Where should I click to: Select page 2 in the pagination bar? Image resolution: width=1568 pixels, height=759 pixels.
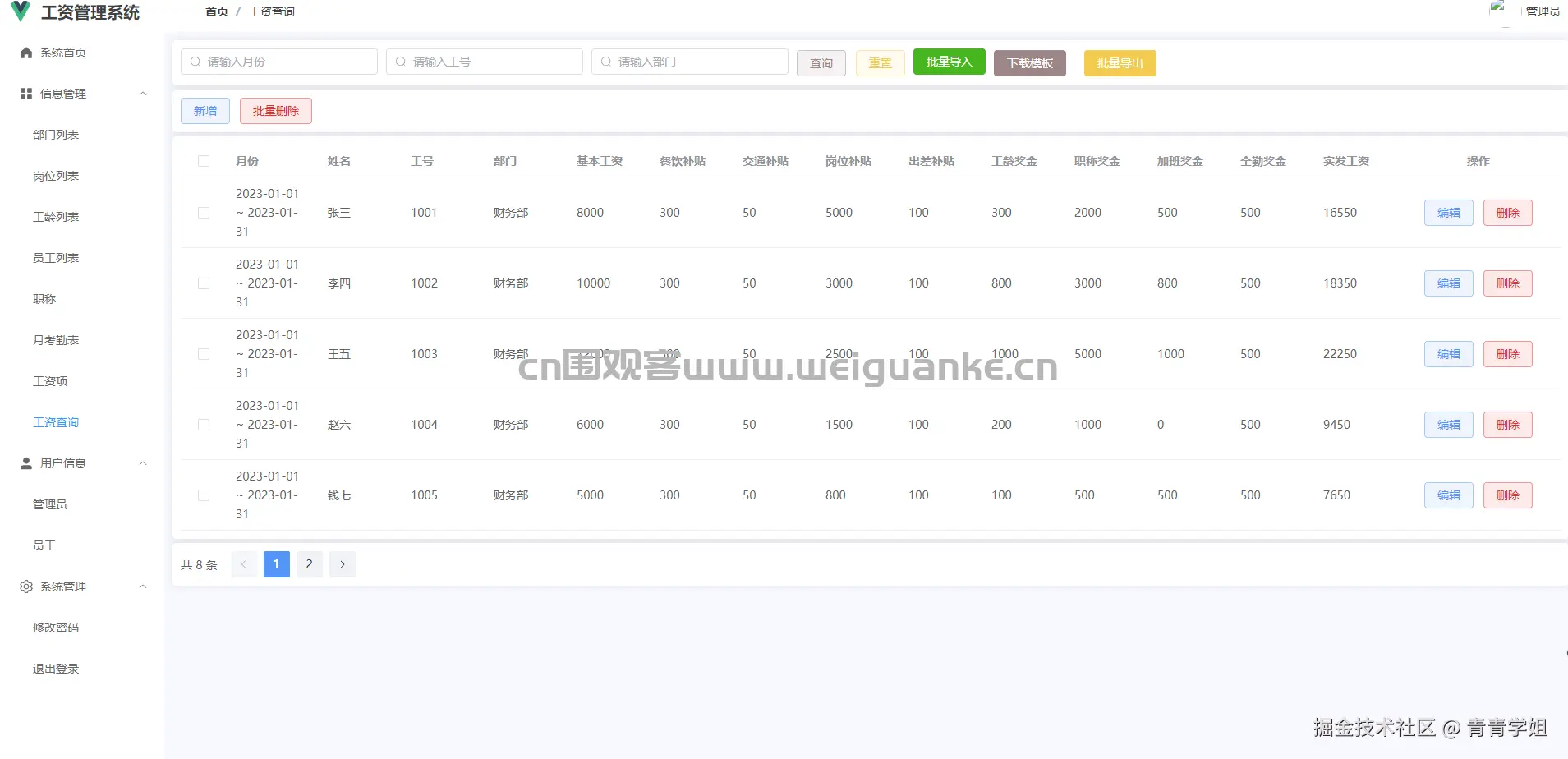pyautogui.click(x=309, y=564)
